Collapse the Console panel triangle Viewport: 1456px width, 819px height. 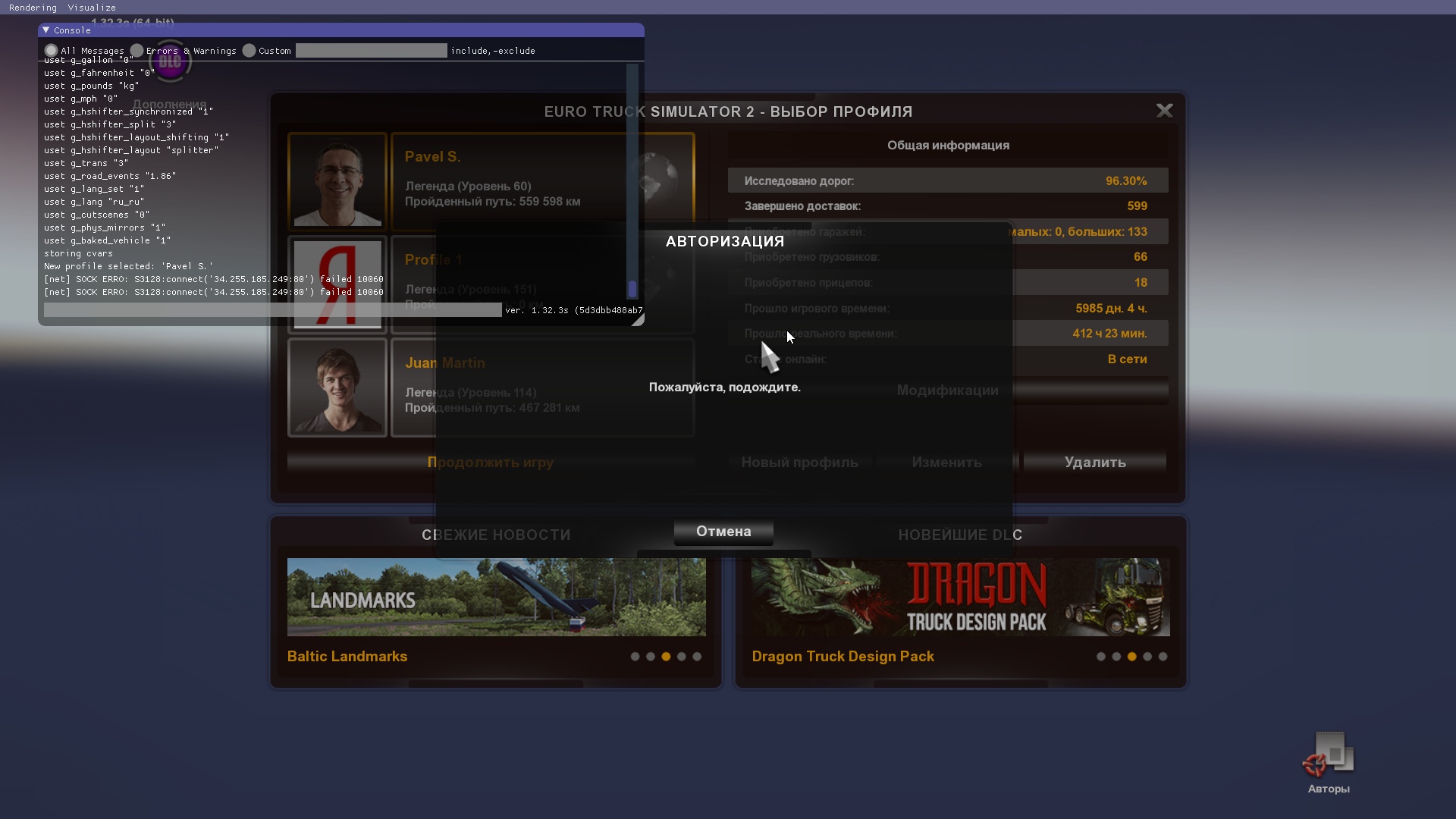coord(46,30)
